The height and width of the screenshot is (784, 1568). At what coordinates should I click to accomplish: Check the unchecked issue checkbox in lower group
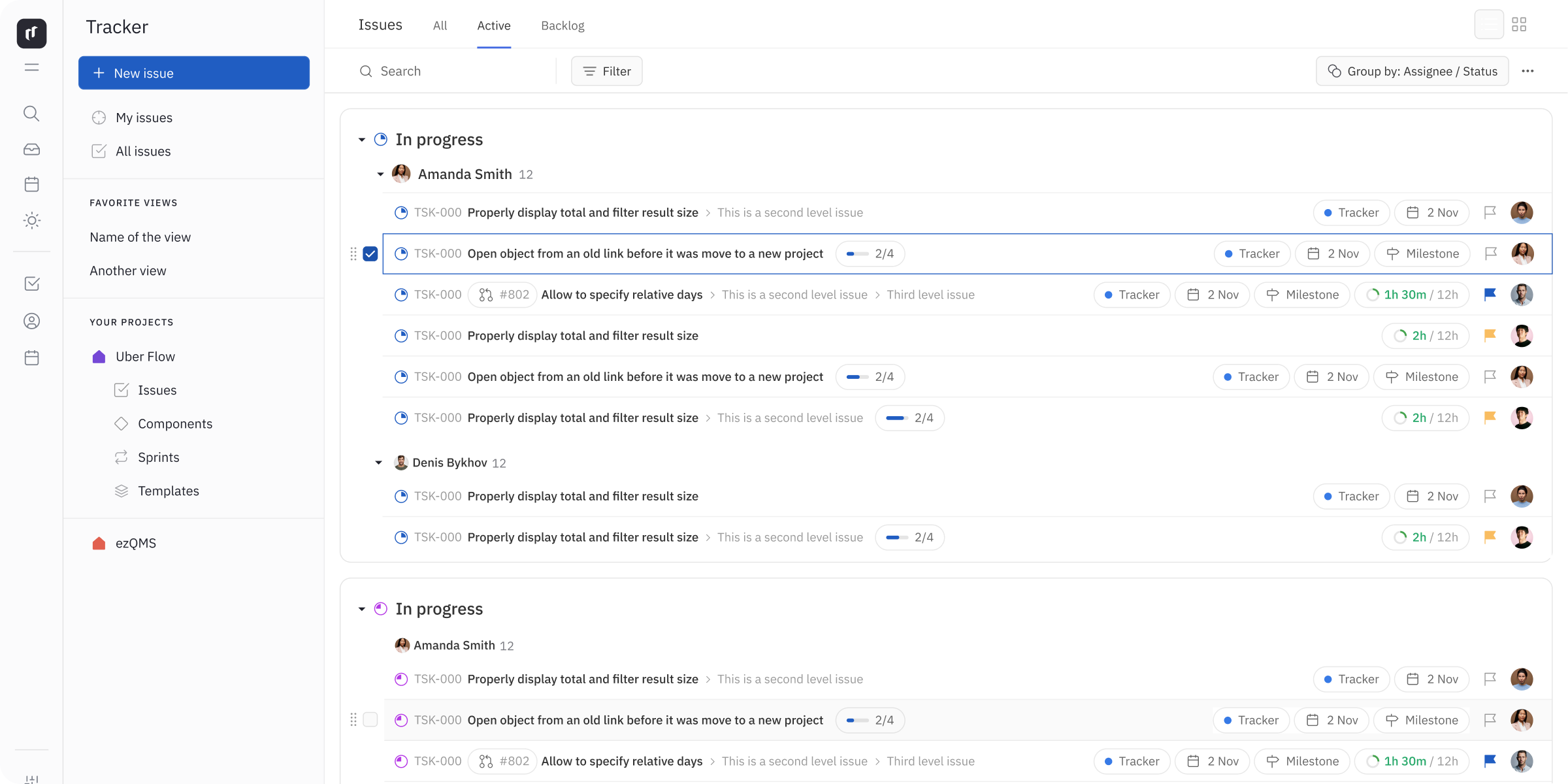pos(370,720)
